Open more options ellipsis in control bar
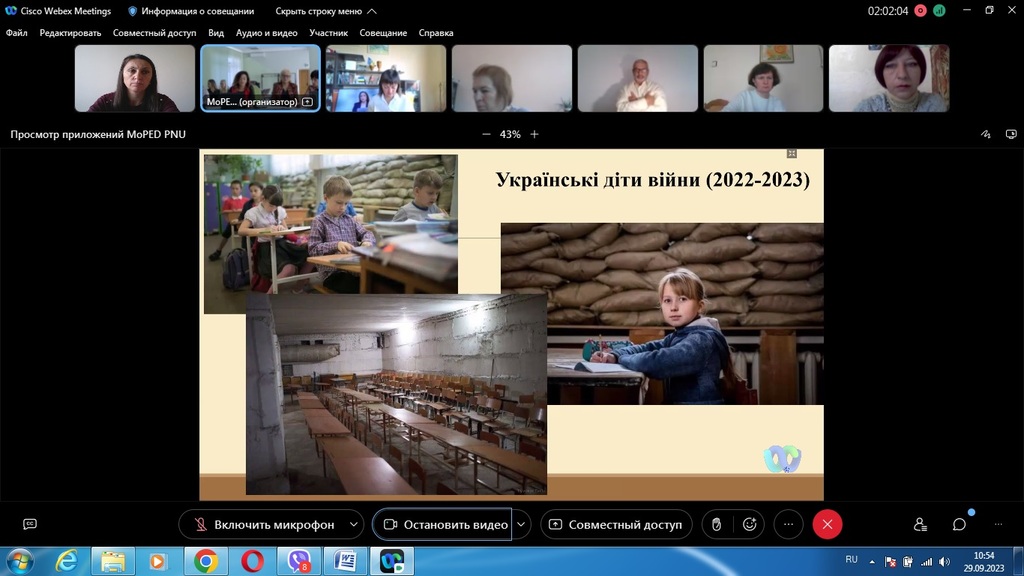 tap(788, 524)
